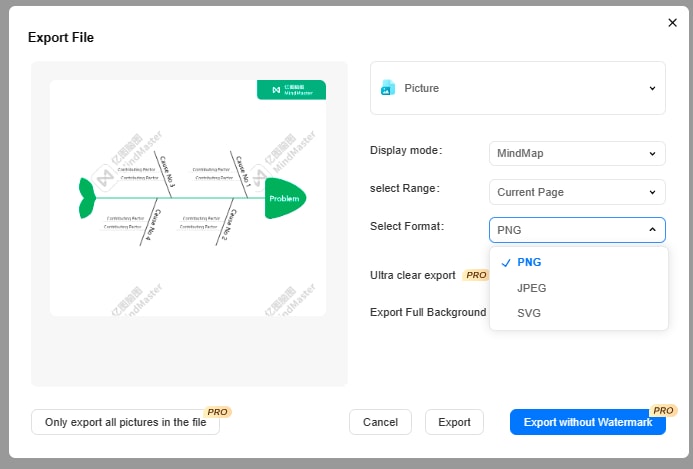The image size is (693, 469).
Task: Click PRO badge on Export without Watermark
Action: tap(663, 410)
